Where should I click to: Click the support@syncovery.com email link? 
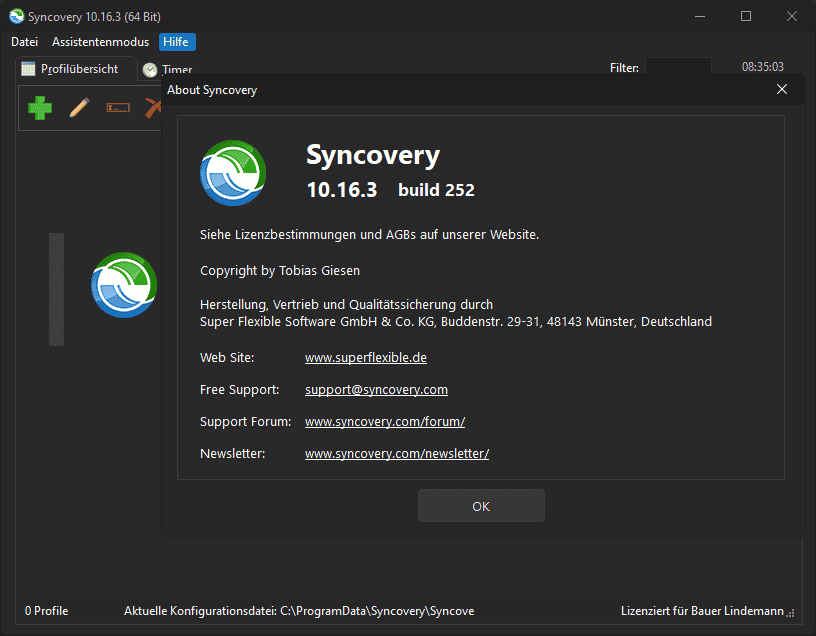pyautogui.click(x=376, y=390)
